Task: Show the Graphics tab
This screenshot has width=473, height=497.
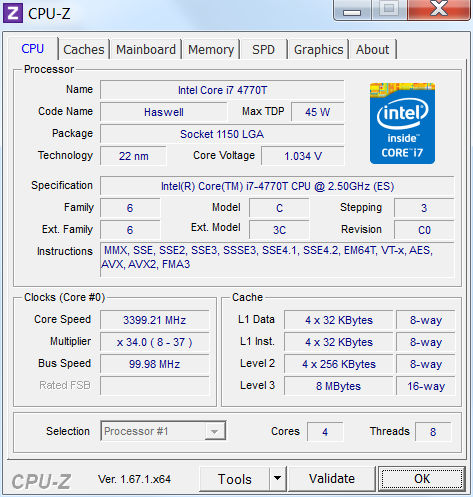Action: 318,50
